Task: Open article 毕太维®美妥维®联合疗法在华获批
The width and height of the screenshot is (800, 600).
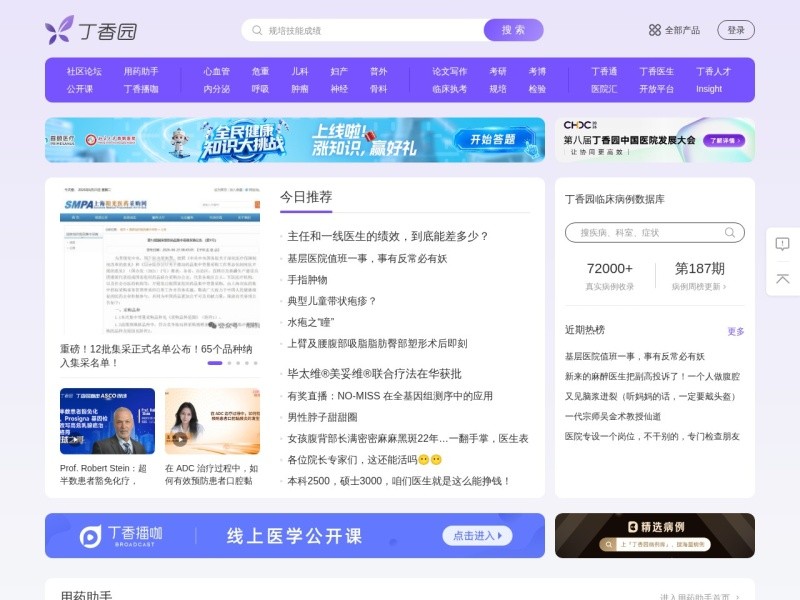Action: [x=374, y=374]
